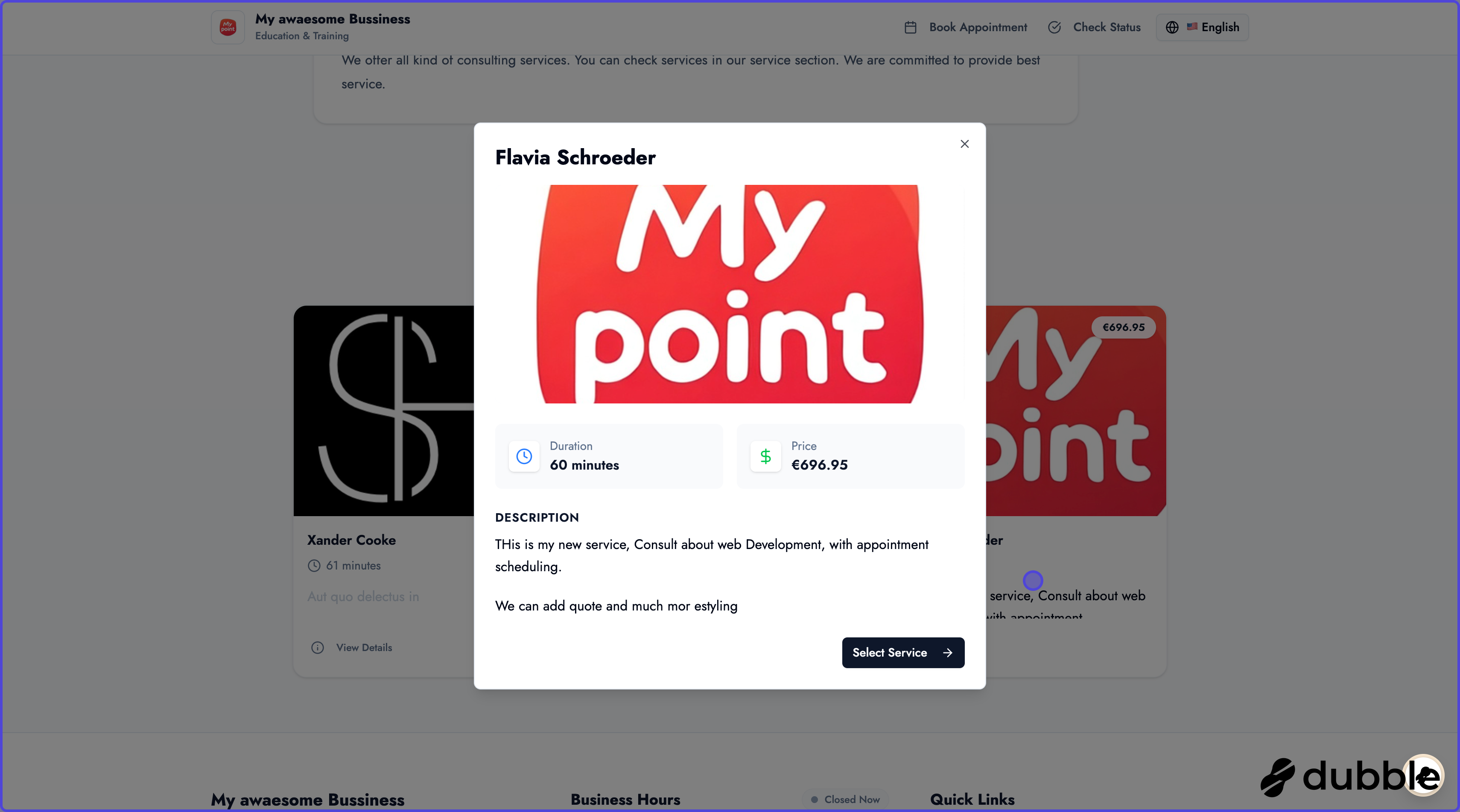1460x812 pixels.
Task: Click the My point logo in header
Action: pyautogui.click(x=228, y=27)
